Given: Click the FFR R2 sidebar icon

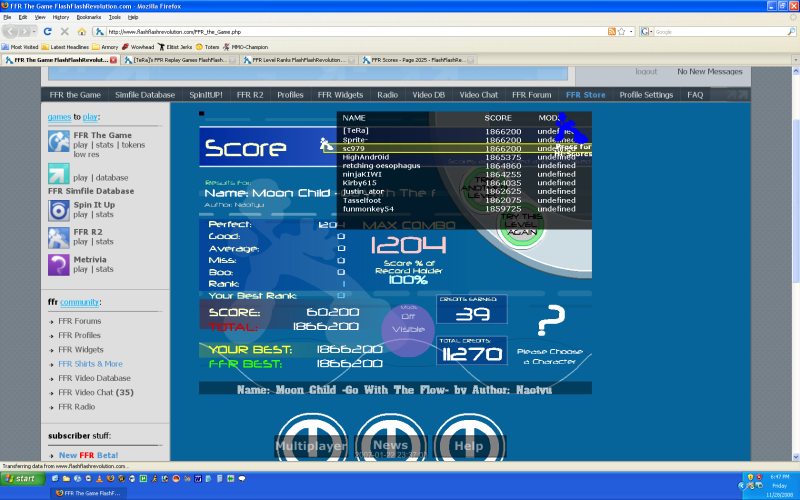Looking at the screenshot, I should coord(59,237).
